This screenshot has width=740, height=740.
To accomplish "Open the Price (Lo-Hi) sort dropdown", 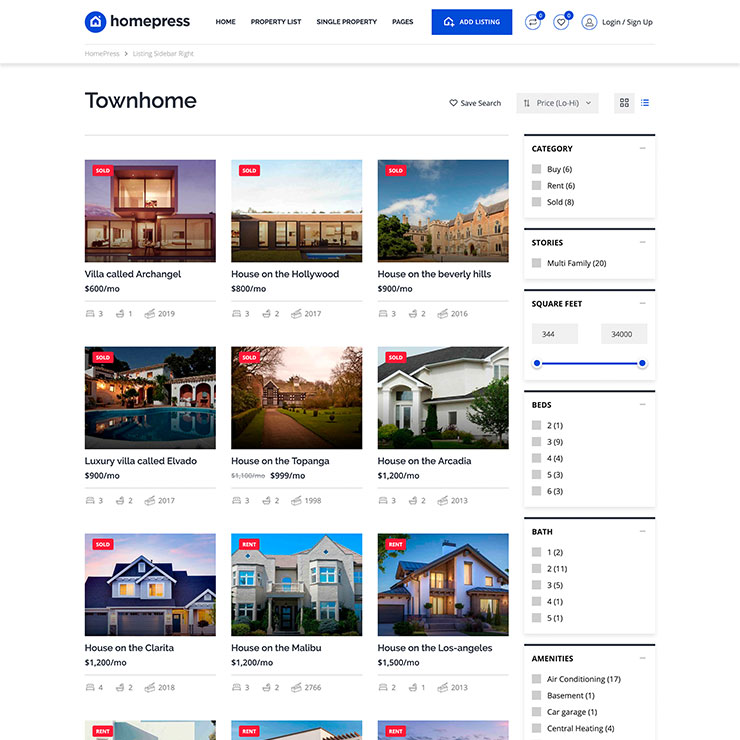I will pyautogui.click(x=558, y=103).
